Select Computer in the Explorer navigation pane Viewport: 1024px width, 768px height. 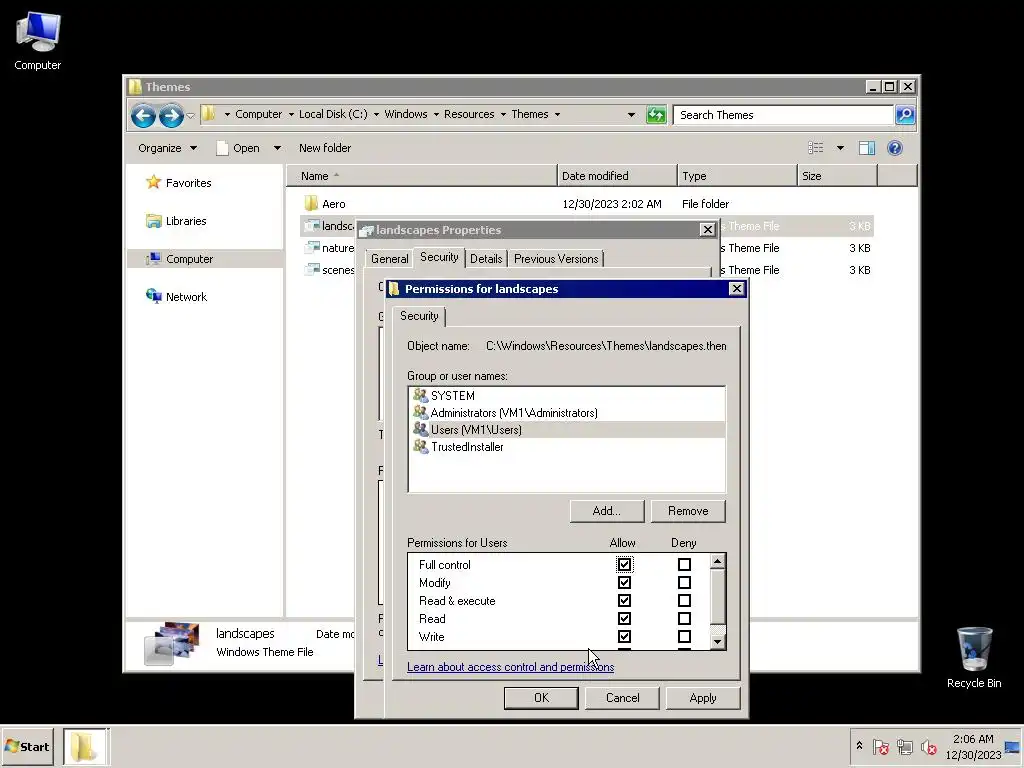coord(189,259)
